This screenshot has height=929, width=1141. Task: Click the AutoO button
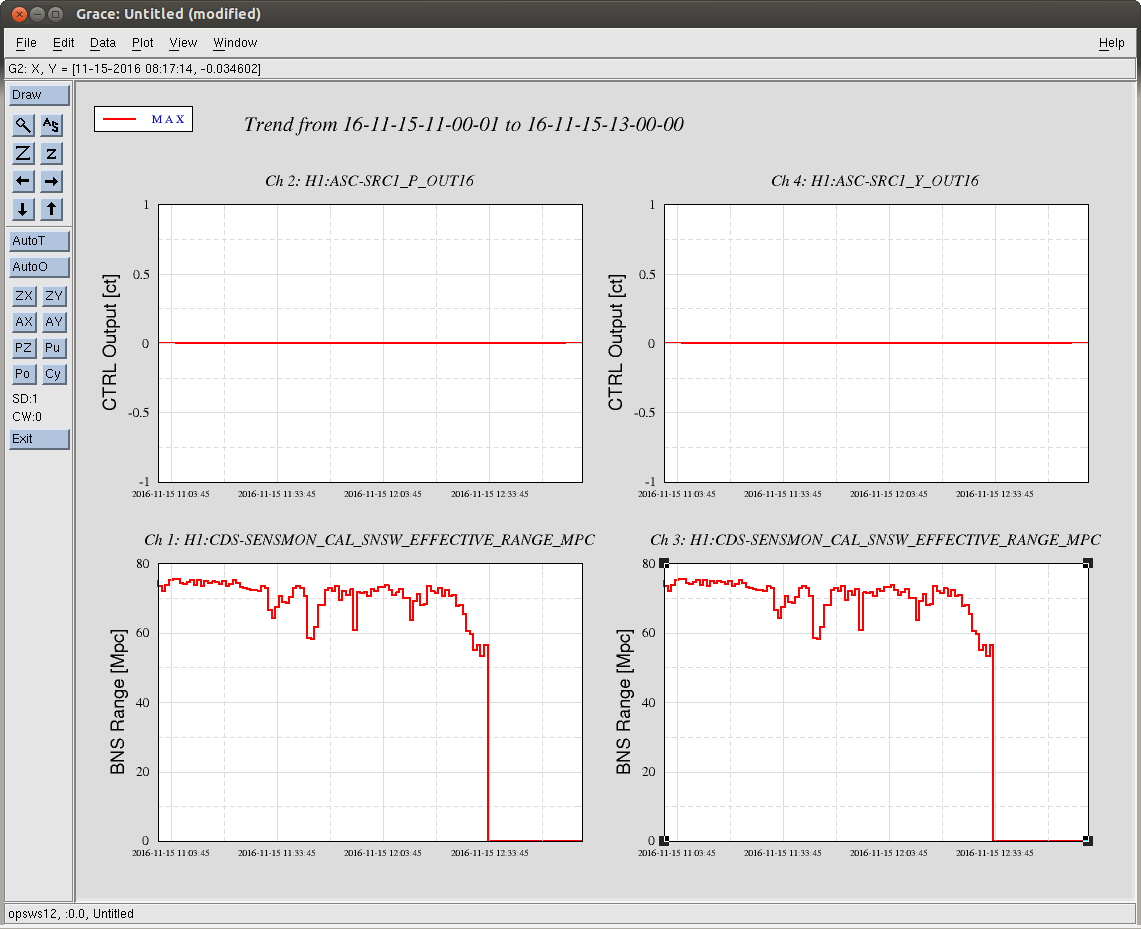[x=39, y=267]
